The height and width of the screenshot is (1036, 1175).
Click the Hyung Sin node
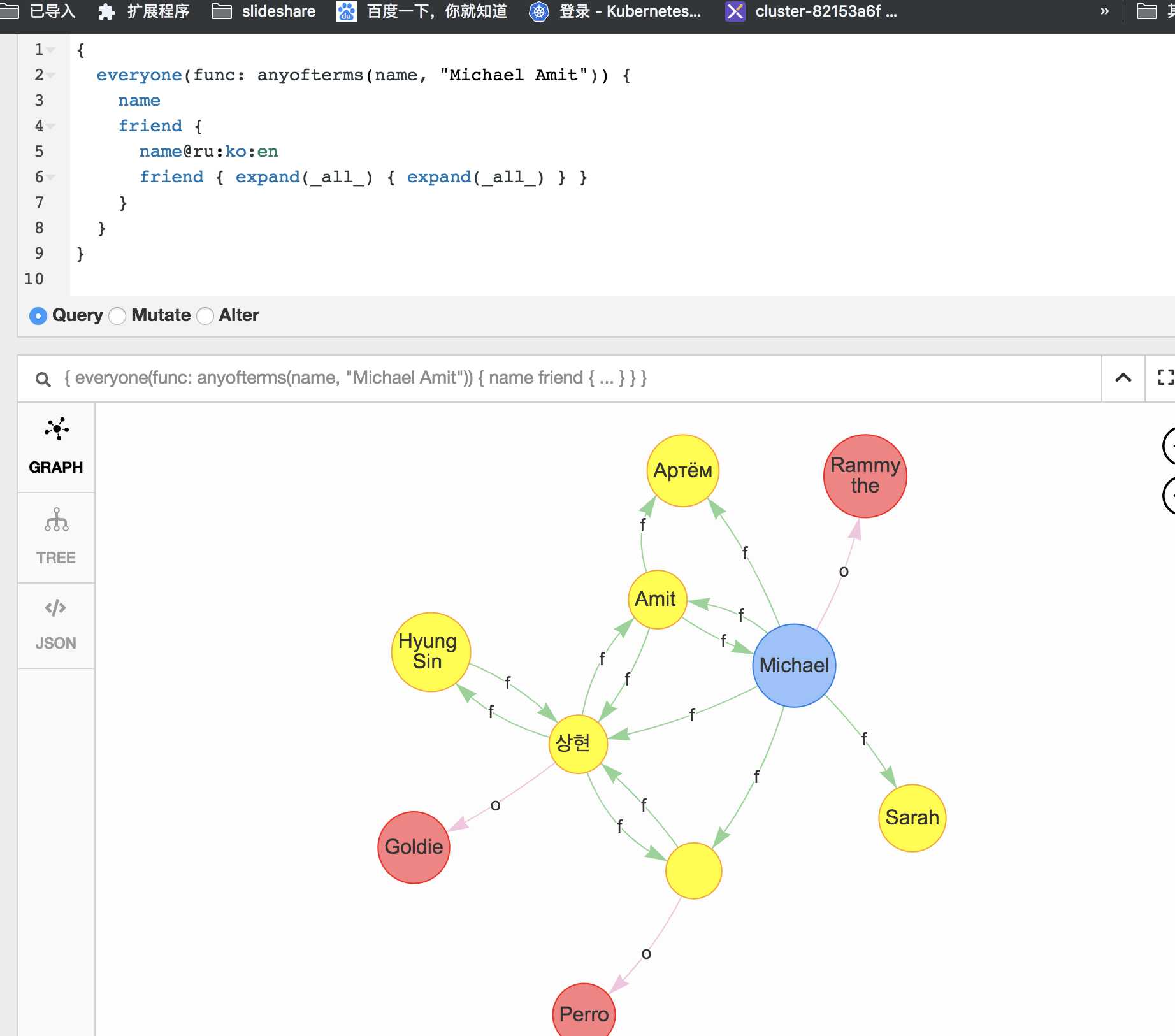(x=431, y=652)
